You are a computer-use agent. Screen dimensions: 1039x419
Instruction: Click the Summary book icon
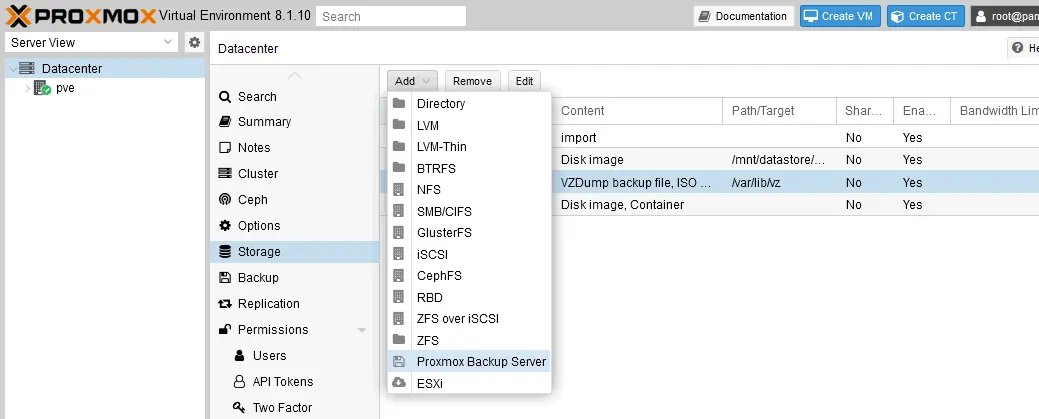pos(225,122)
